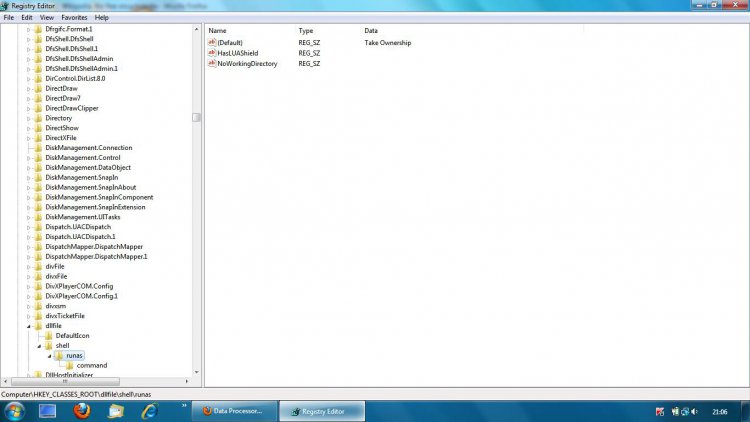Click the (Default) string value icon
Viewport: 750px width, 422px height.
[x=212, y=43]
